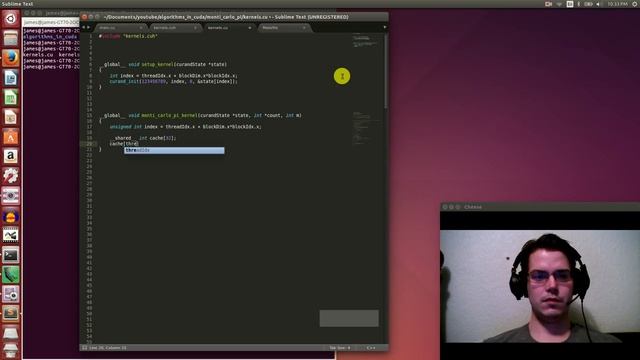Screen dimensions: 640x360
Task: Open the green phone dock icon
Action: (x=11, y=275)
